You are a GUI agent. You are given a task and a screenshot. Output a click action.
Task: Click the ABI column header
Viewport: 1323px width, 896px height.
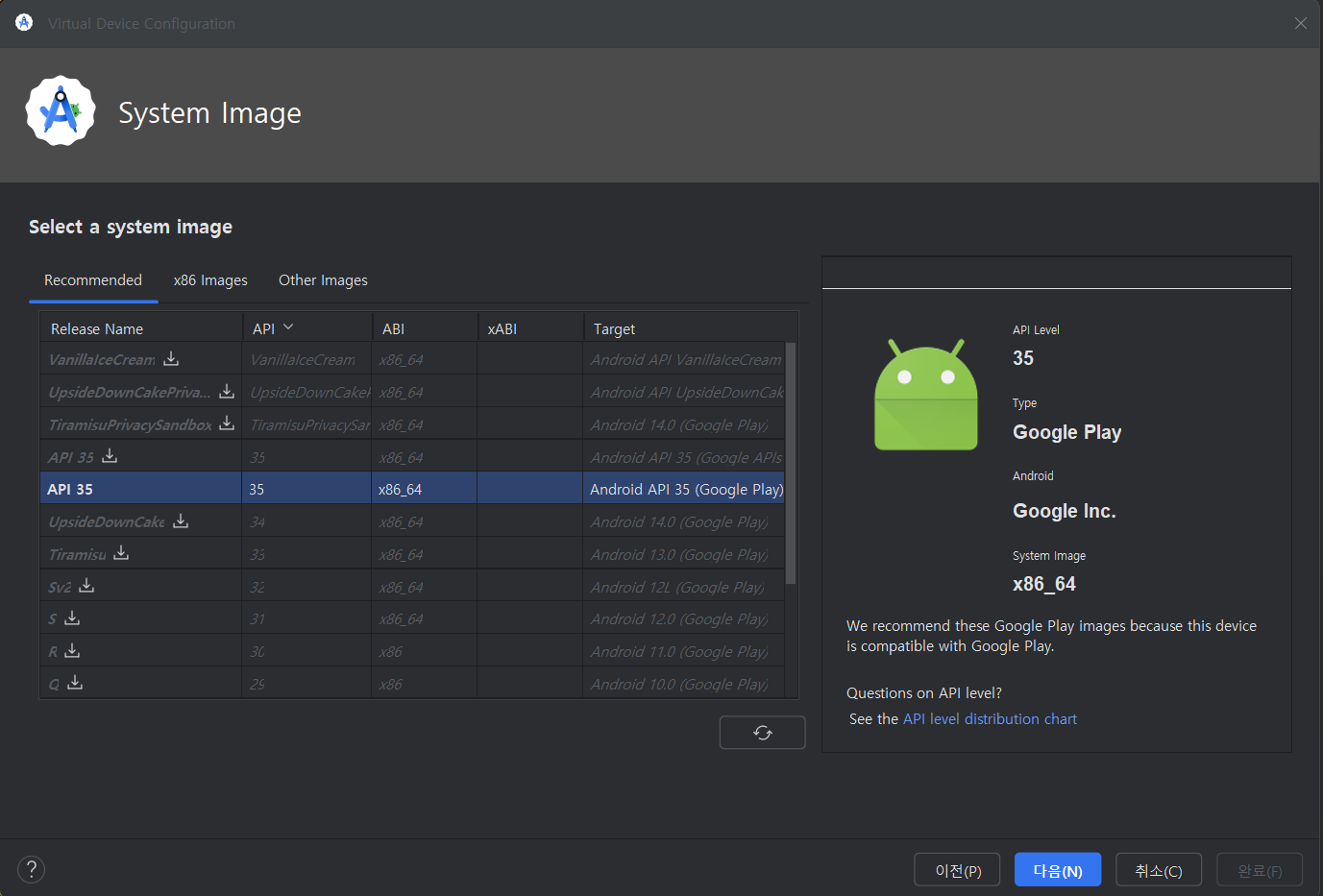coord(425,328)
